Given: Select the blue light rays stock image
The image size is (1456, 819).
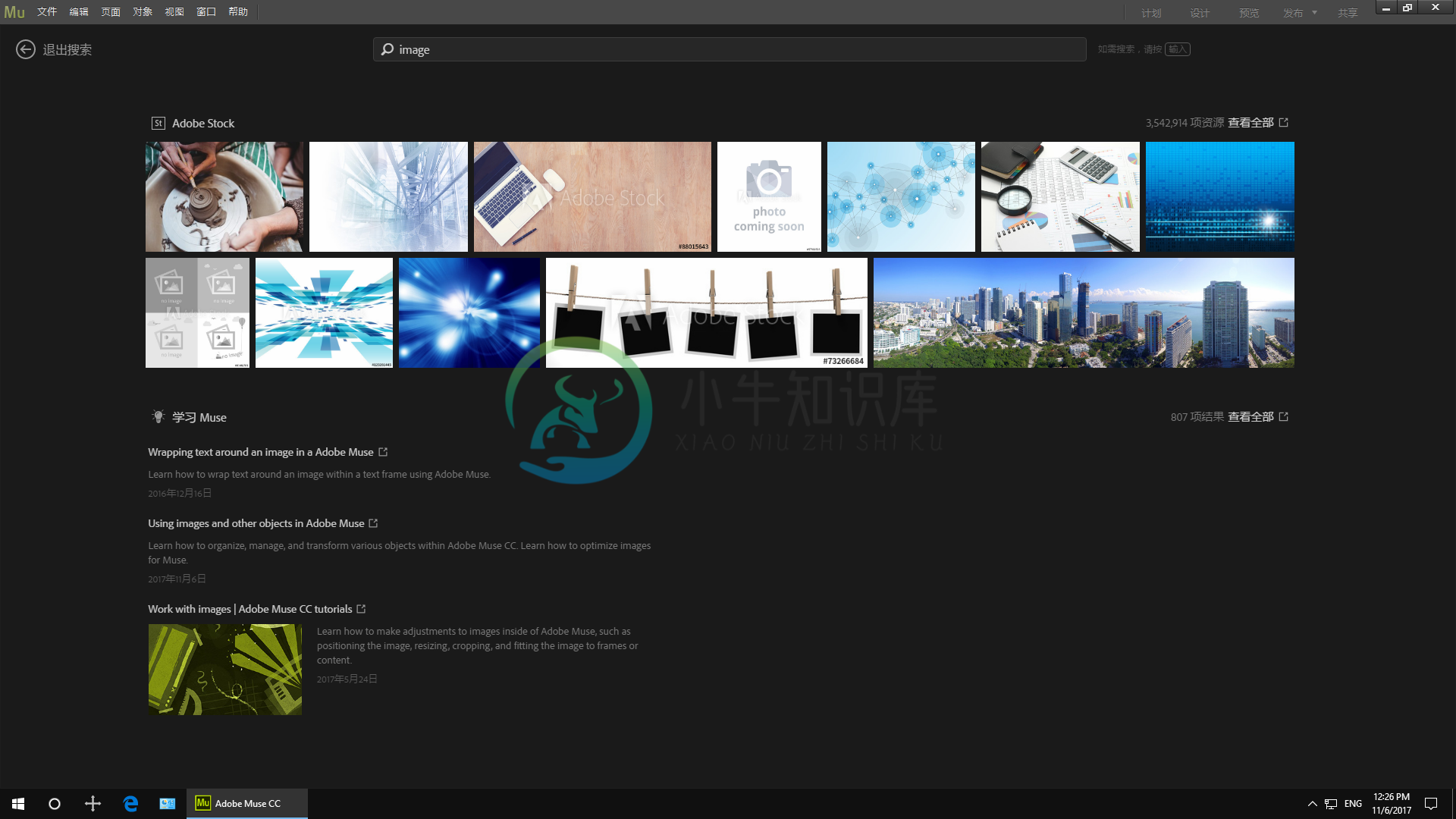Looking at the screenshot, I should pyautogui.click(x=469, y=312).
